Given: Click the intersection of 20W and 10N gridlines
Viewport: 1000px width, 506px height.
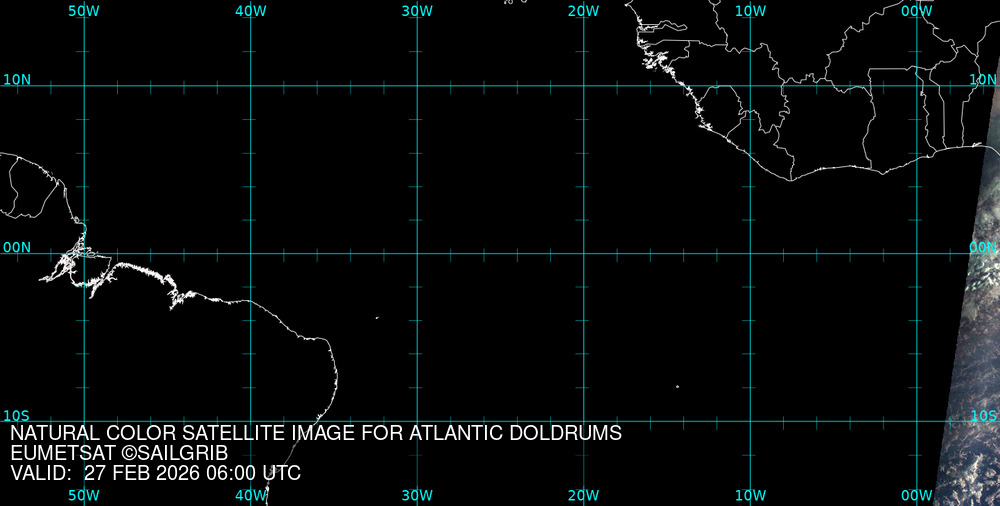Looking at the screenshot, I should [583, 85].
